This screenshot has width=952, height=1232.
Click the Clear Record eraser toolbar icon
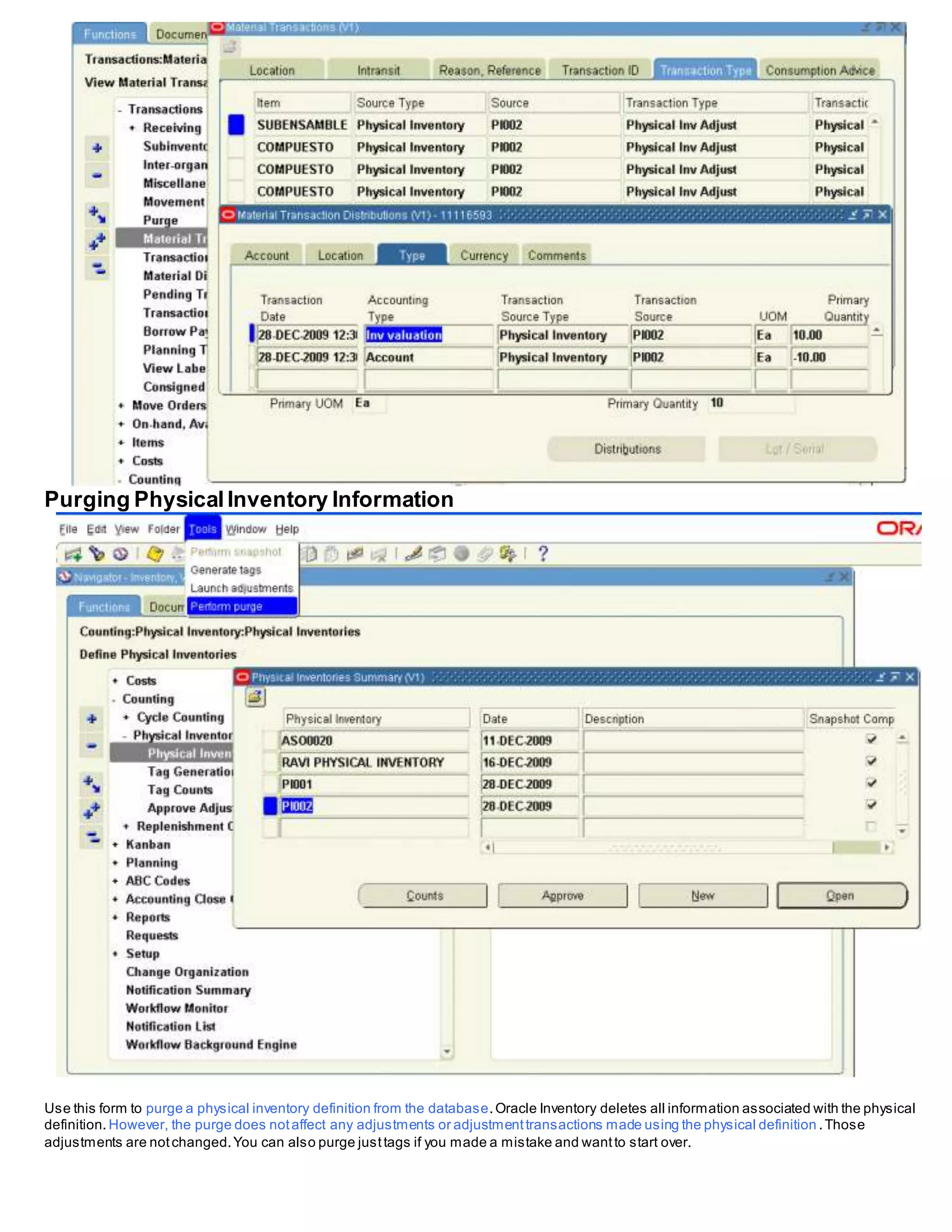(355, 554)
